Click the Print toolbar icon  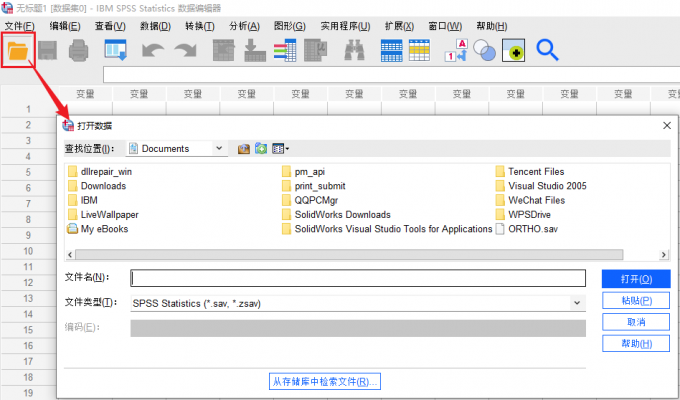click(x=78, y=50)
